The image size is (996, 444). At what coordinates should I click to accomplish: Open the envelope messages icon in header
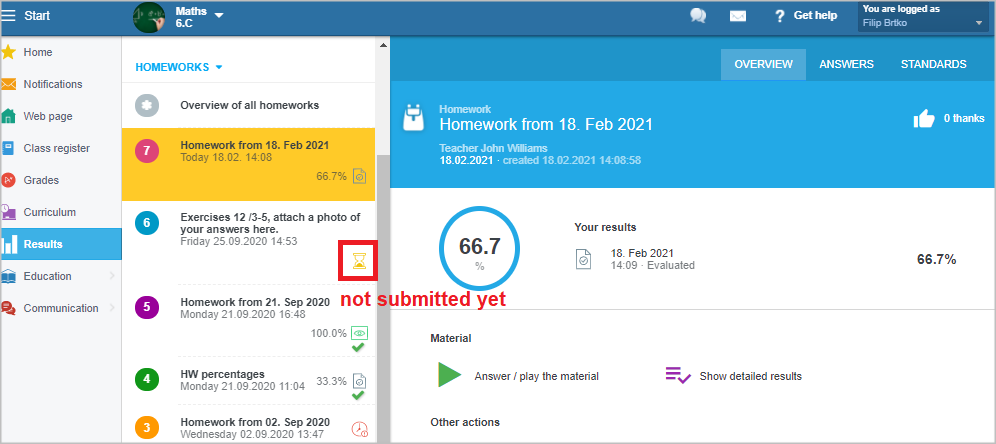(x=737, y=16)
